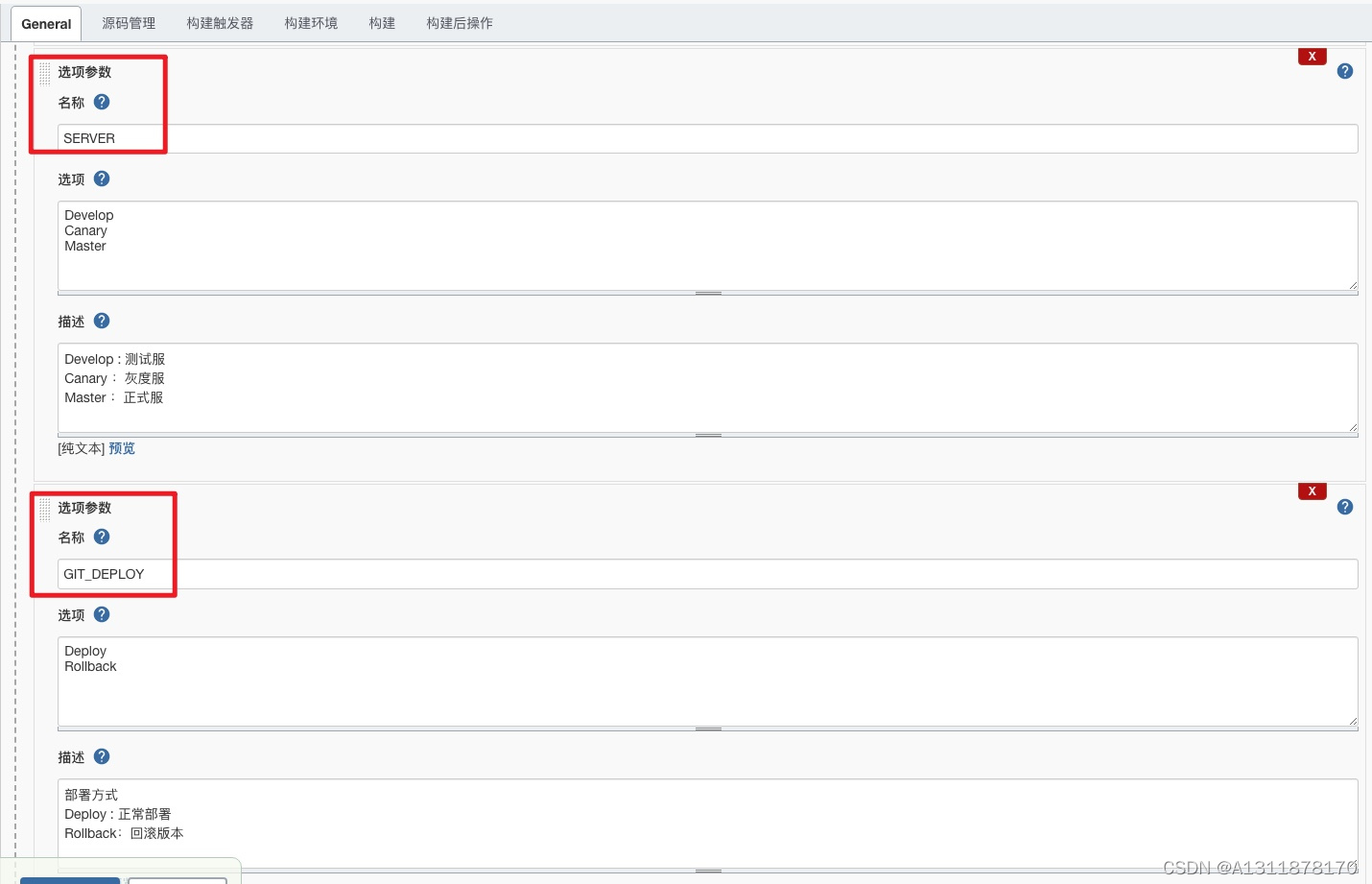
Task: Show help for GIT_DEPLOY 描述 field
Action: [x=102, y=756]
